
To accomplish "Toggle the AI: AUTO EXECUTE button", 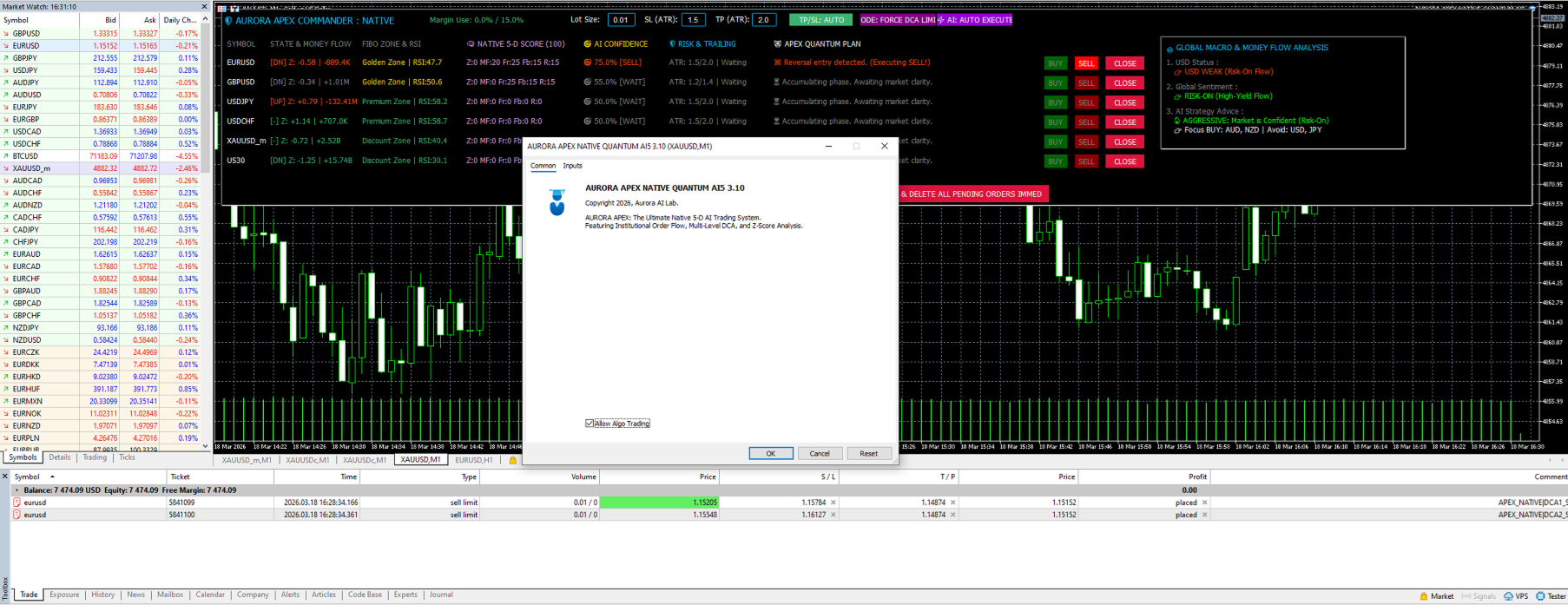I will (974, 20).
